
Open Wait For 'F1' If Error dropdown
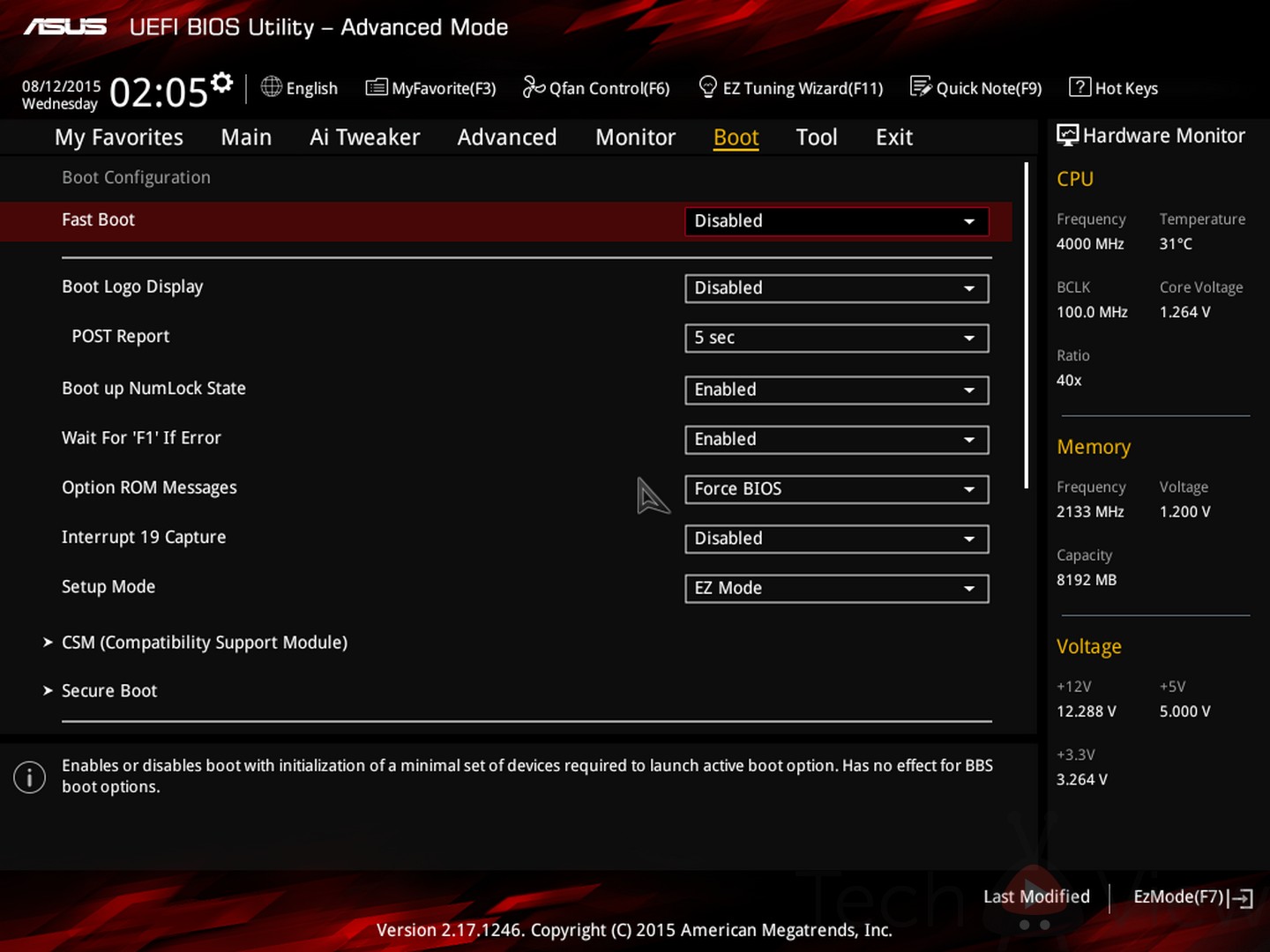(836, 439)
